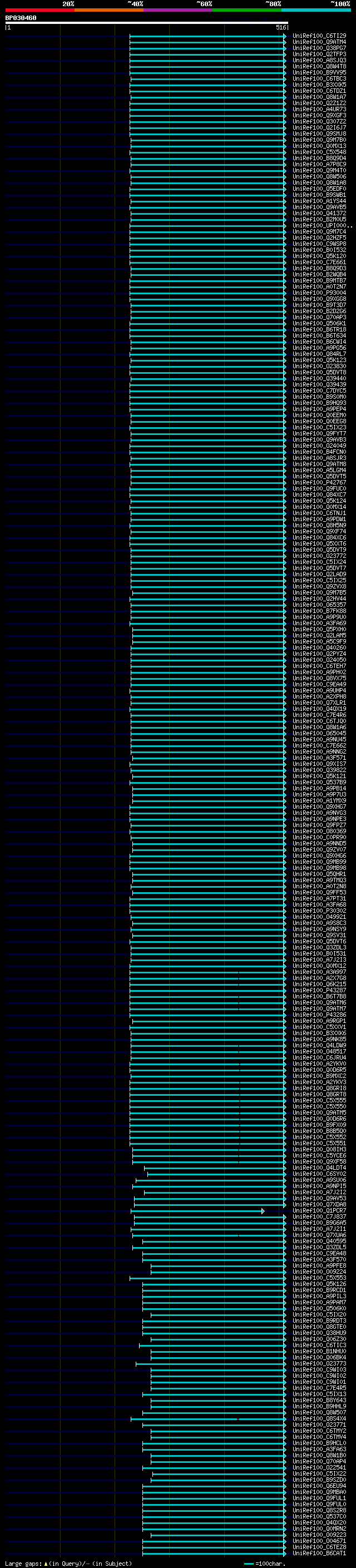Select the UniRef100_A9NPI5 label
The image size is (356, 1568).
(x=319, y=1186)
